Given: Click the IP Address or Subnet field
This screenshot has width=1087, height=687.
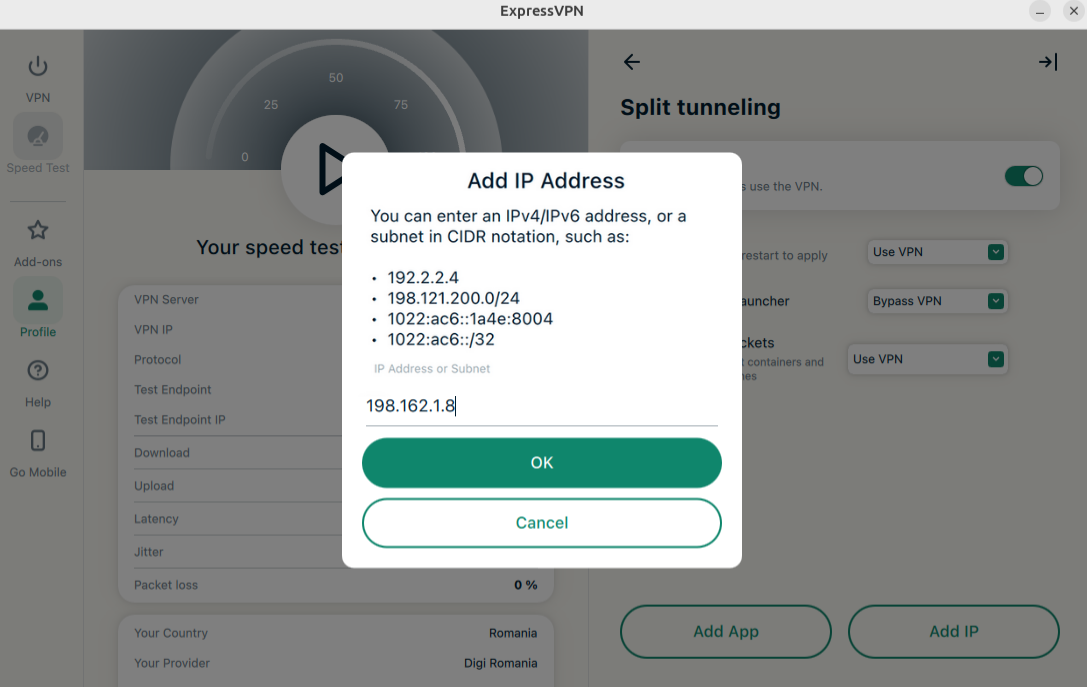Looking at the screenshot, I should click(541, 406).
